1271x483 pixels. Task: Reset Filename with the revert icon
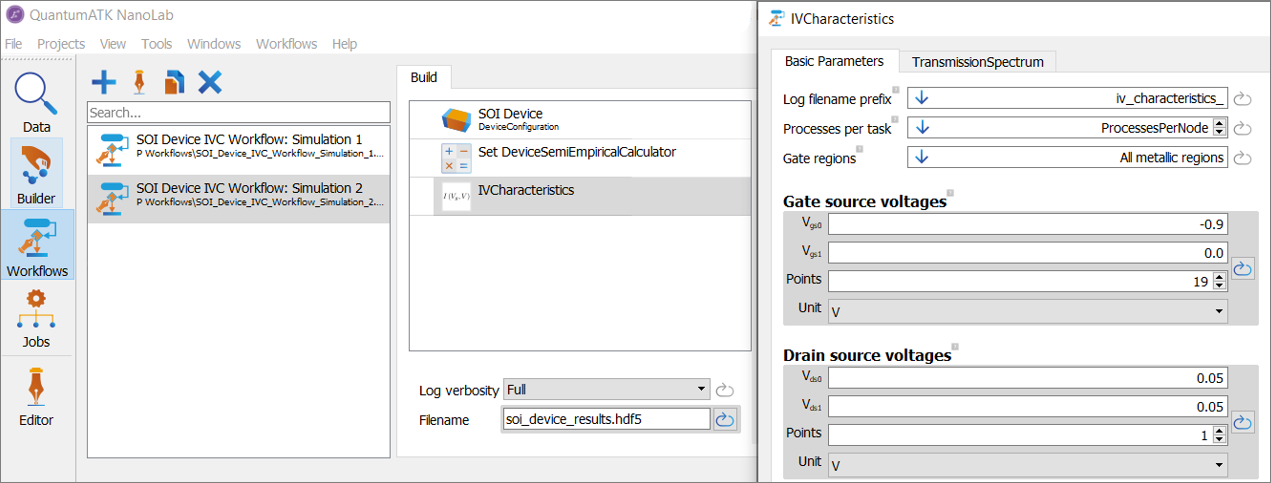tap(725, 420)
